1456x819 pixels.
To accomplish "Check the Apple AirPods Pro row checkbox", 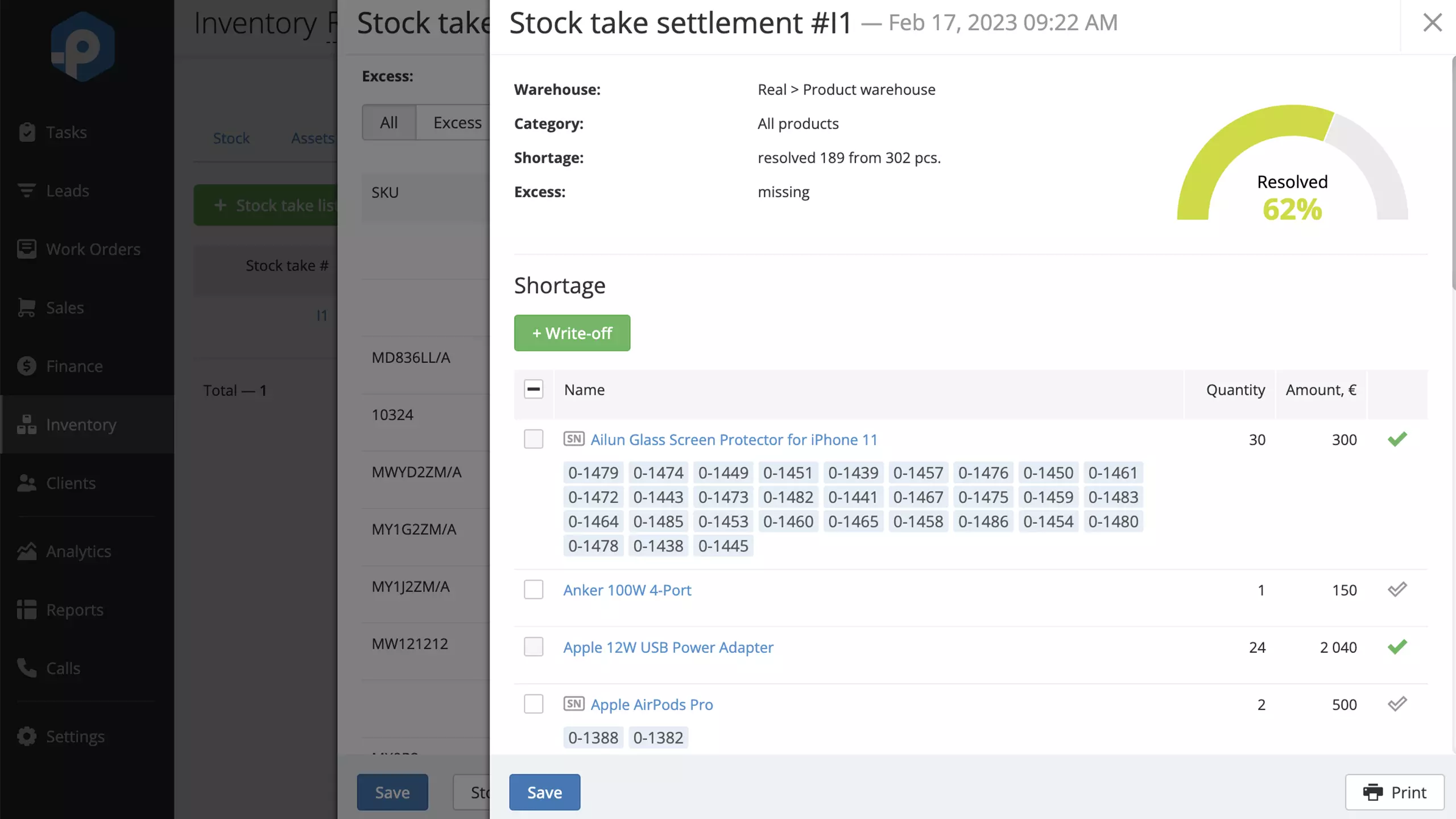I will pyautogui.click(x=533, y=704).
